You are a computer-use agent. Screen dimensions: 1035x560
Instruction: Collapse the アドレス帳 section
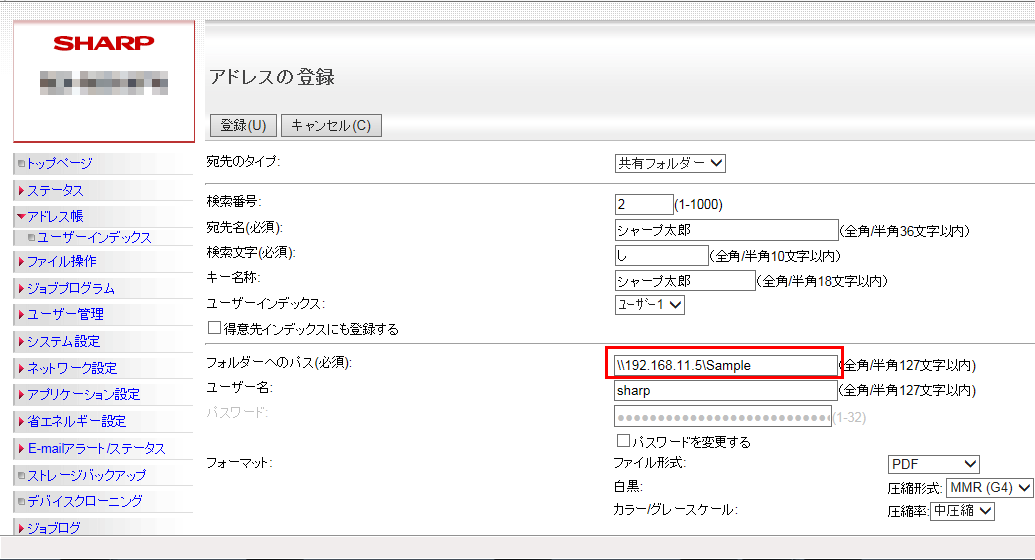54,216
